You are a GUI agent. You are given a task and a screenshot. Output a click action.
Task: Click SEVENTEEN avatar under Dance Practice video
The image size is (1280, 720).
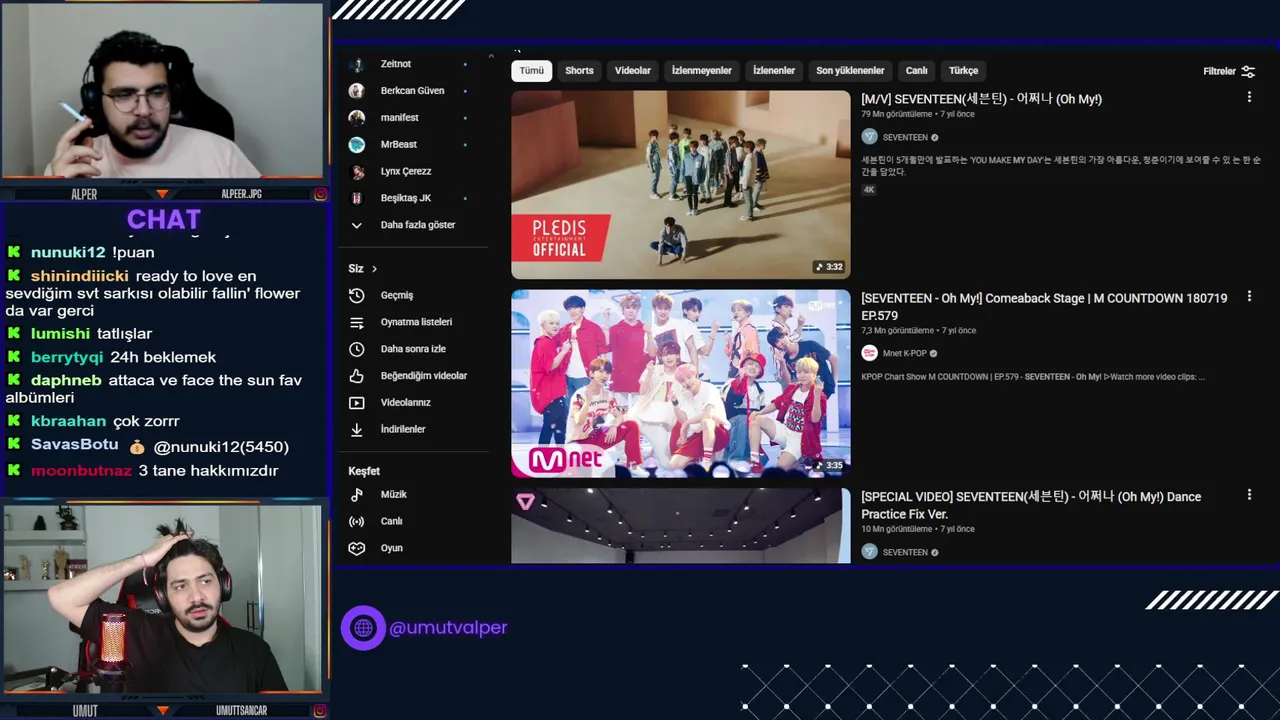869,552
